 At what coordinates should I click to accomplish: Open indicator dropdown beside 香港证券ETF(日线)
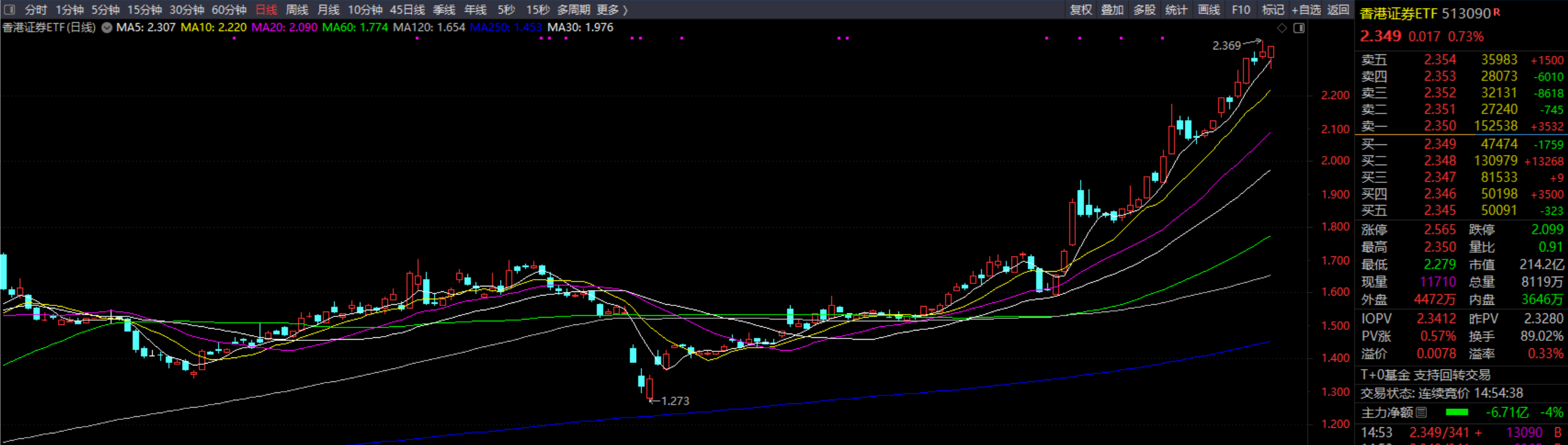pos(107,28)
